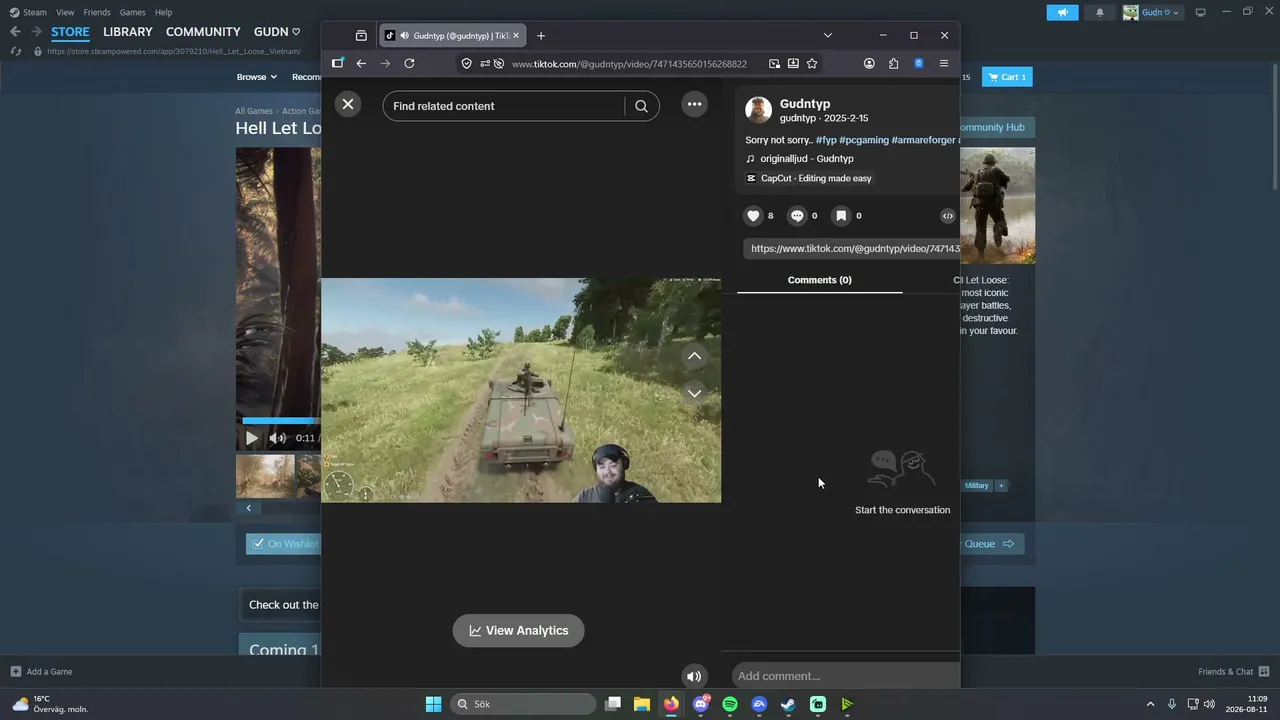Open the Firefox hamburger application menu
1280x720 pixels.
(943, 63)
